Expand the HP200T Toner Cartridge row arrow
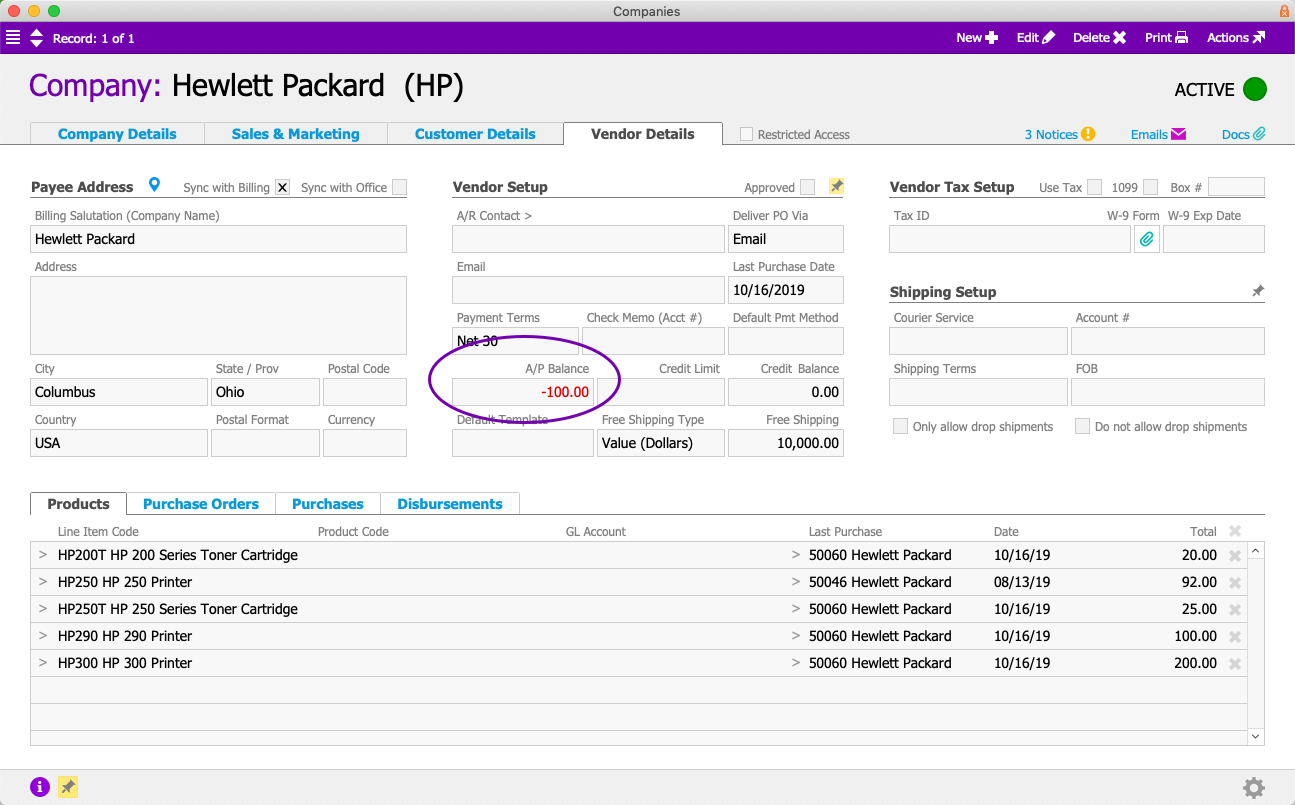Viewport: 1295px width, 805px height. (43, 555)
